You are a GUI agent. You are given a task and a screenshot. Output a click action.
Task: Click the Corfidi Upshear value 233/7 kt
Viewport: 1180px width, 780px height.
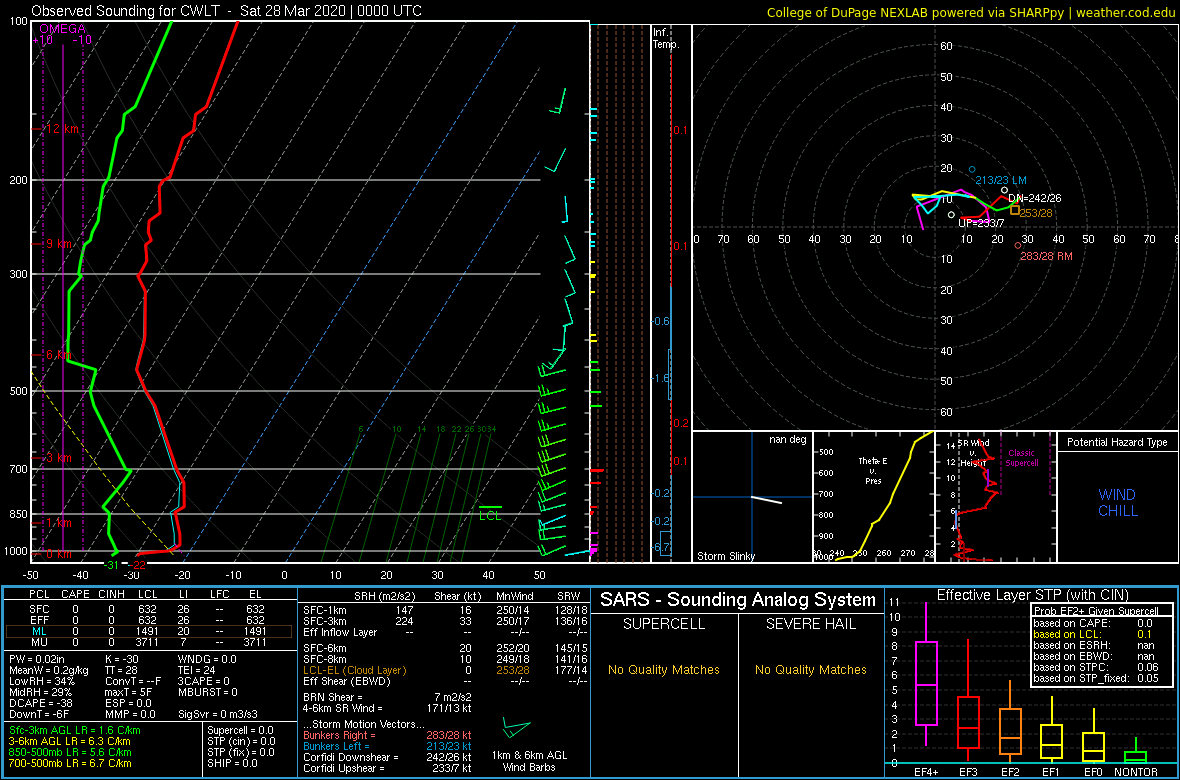[x=452, y=769]
